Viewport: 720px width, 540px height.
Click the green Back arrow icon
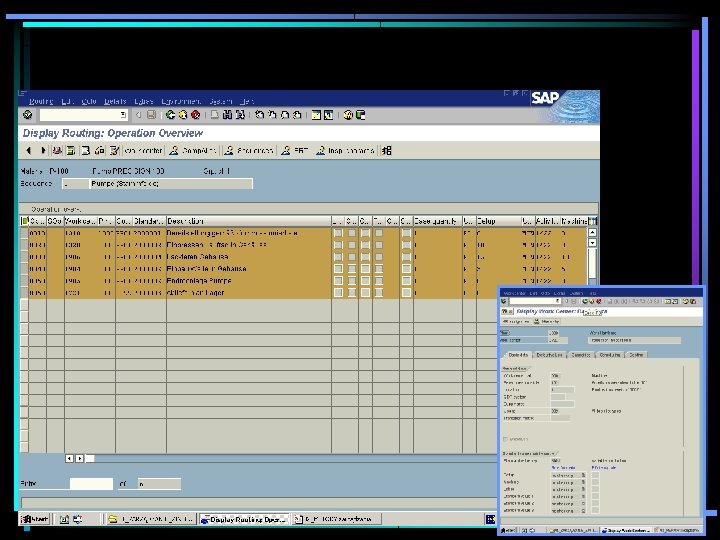point(170,115)
